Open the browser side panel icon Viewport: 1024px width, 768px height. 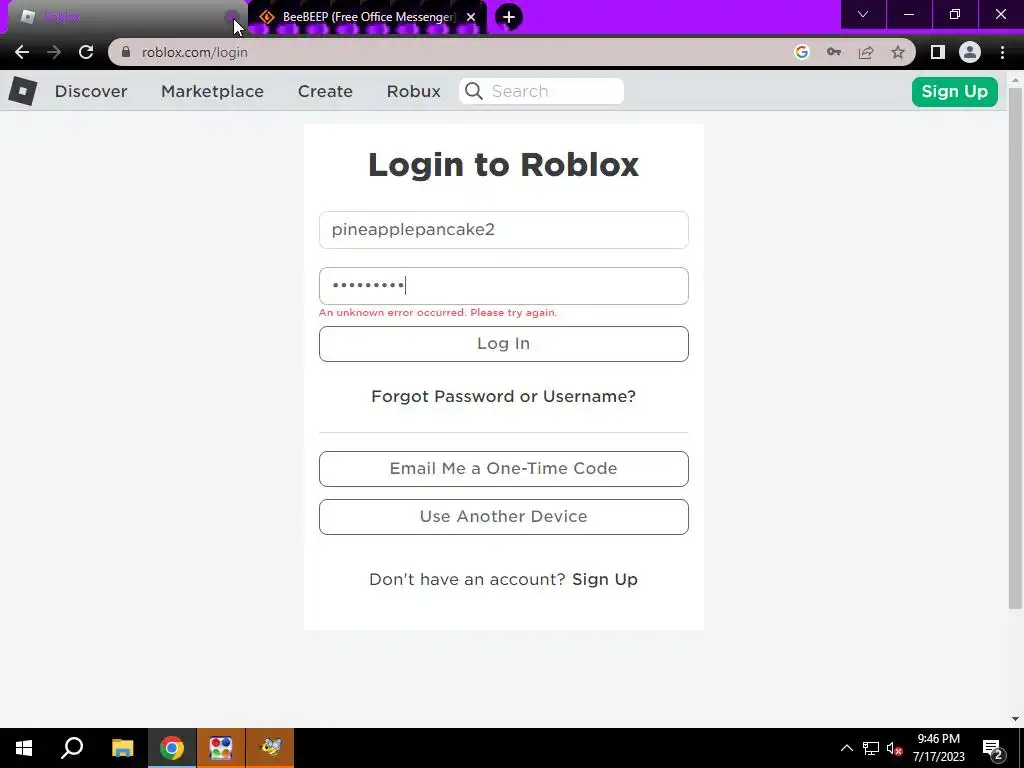click(937, 52)
